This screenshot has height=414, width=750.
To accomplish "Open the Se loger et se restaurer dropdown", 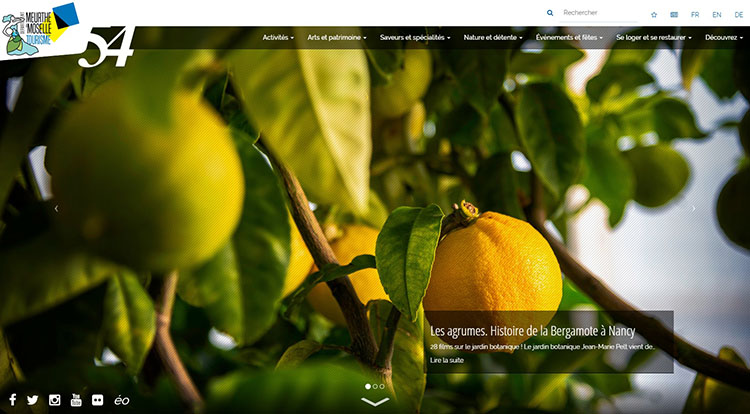I will (x=653, y=37).
